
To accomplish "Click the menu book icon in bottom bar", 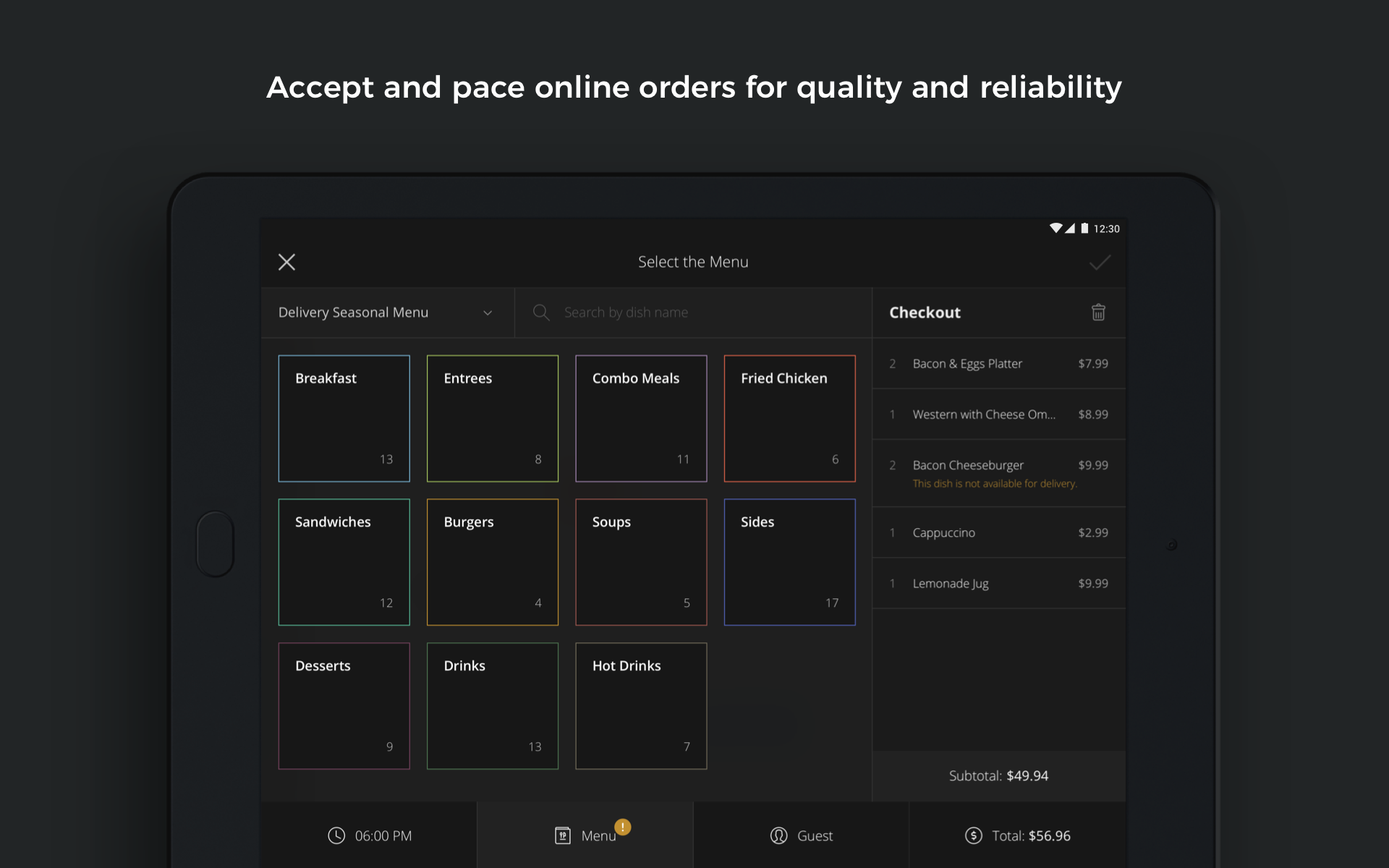I will point(563,835).
